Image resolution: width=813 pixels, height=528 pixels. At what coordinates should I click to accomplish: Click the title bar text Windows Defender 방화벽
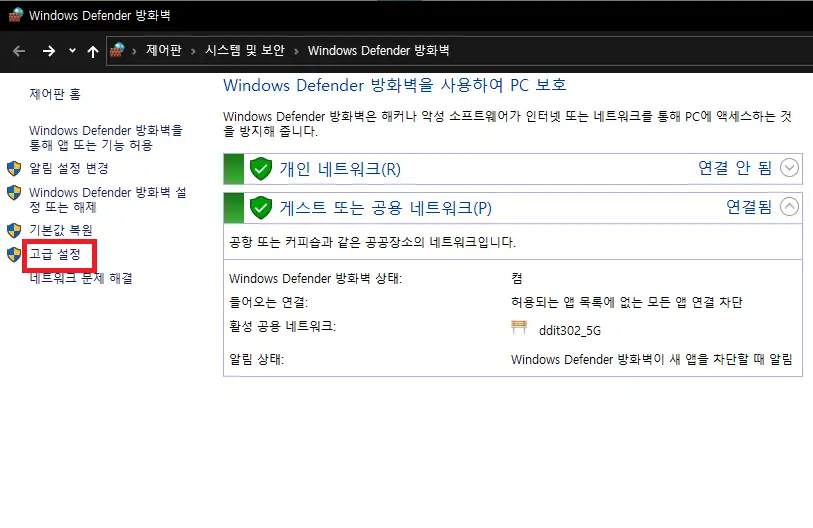(100, 15)
